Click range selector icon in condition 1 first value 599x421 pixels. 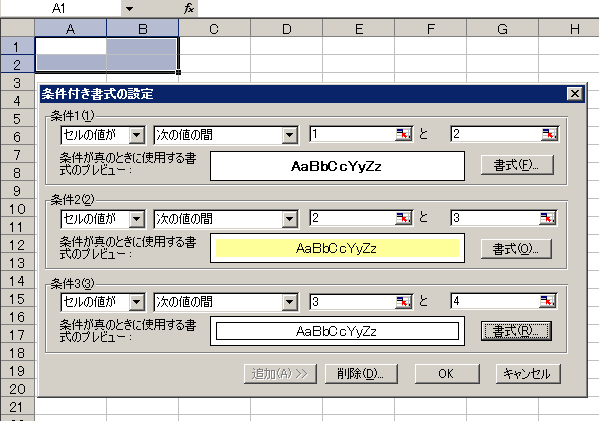click(403, 134)
